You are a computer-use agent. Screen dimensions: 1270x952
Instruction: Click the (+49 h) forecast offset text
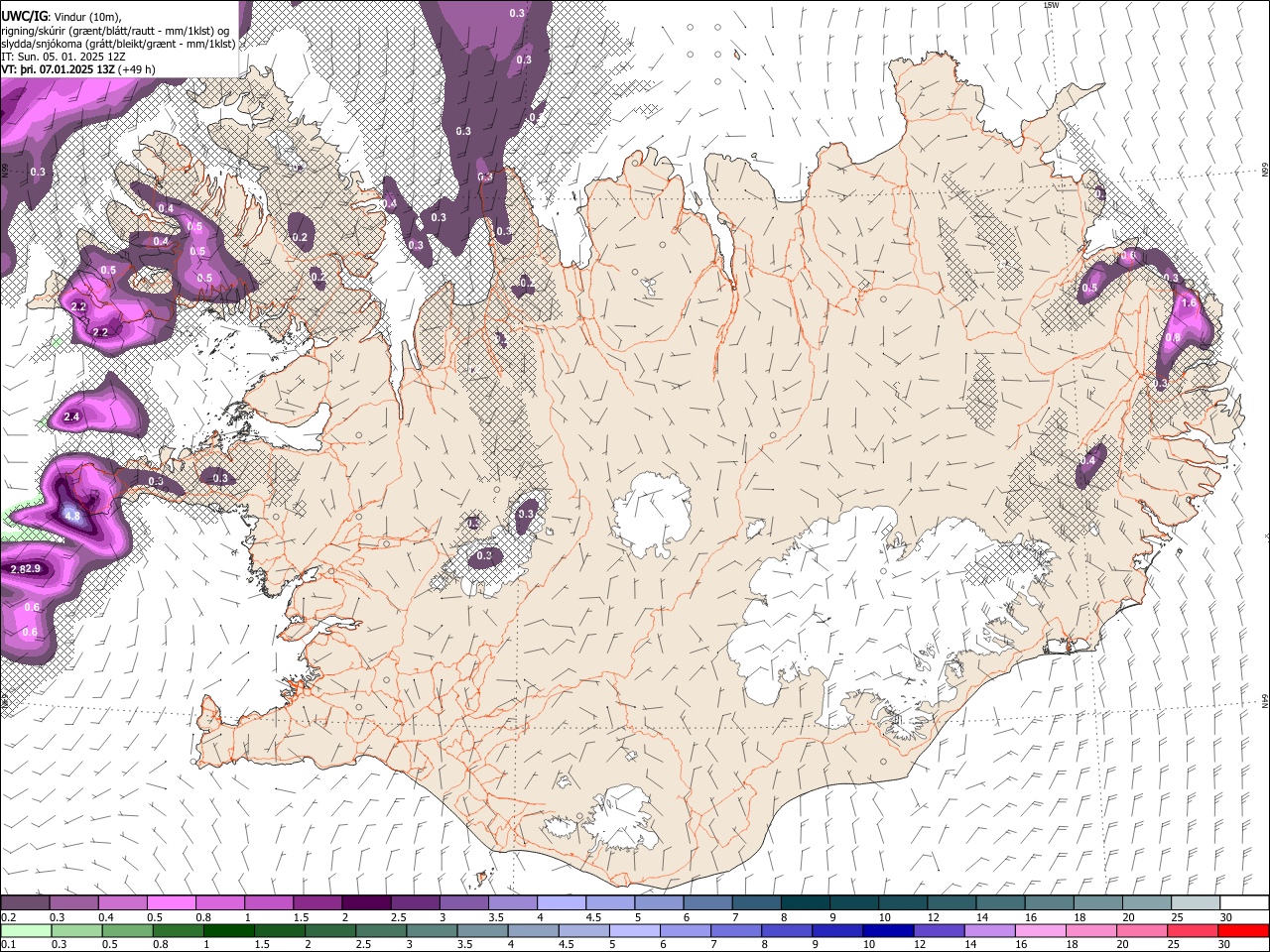point(139,69)
